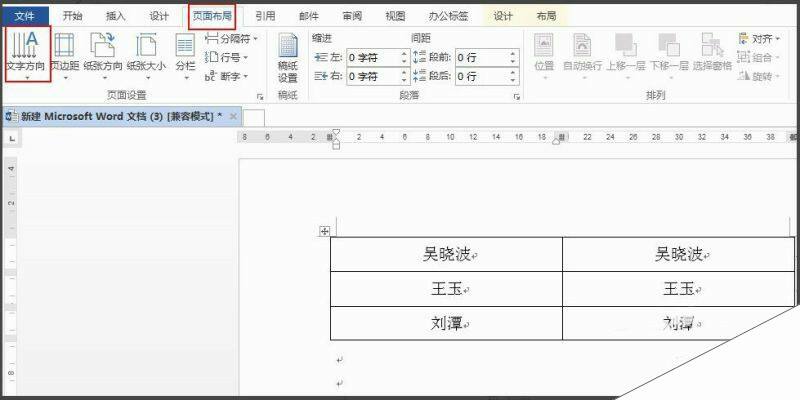
Task: Select the 下移一层 send backward button
Action: point(669,56)
